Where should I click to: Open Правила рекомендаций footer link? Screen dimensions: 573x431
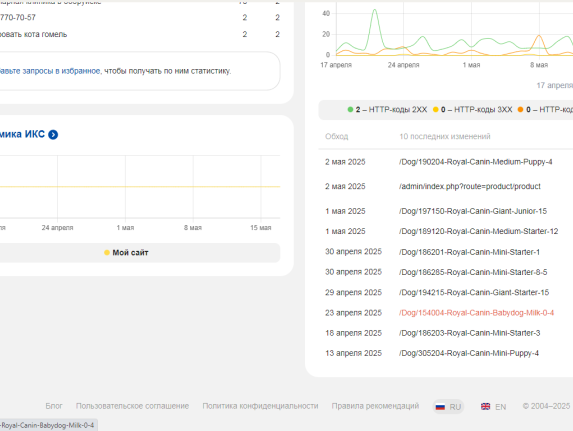(375, 406)
